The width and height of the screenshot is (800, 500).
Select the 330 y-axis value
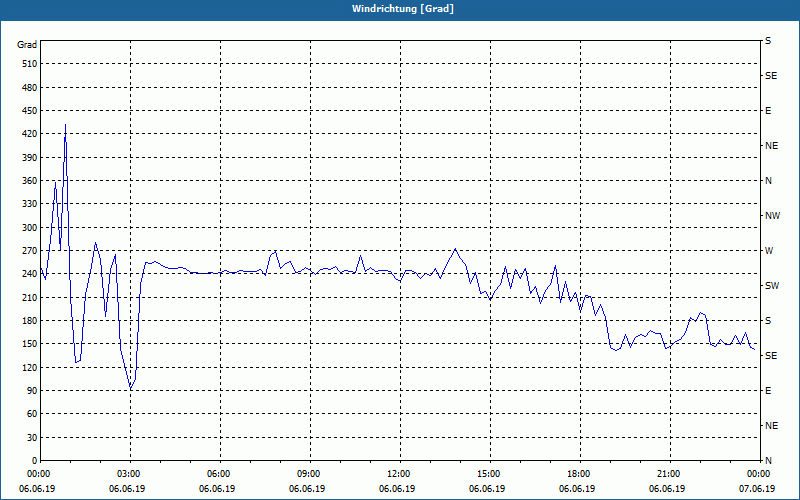30,204
